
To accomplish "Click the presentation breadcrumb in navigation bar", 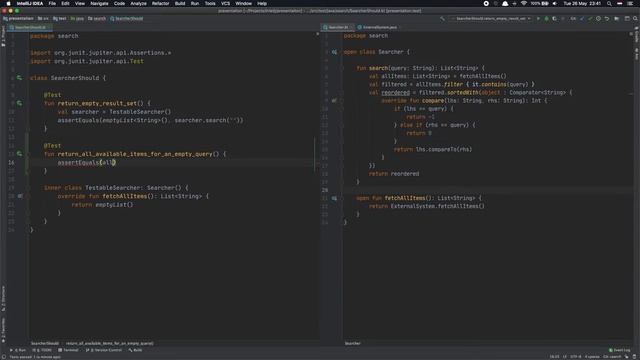I will click(x=18, y=18).
